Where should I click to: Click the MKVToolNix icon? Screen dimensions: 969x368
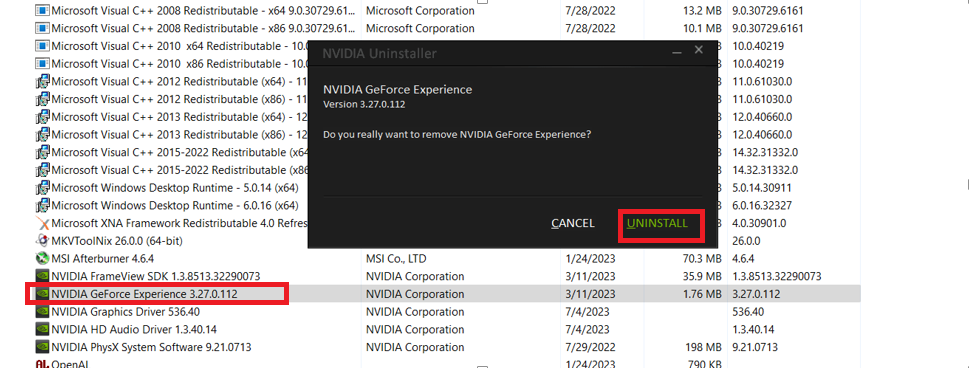click(x=43, y=241)
